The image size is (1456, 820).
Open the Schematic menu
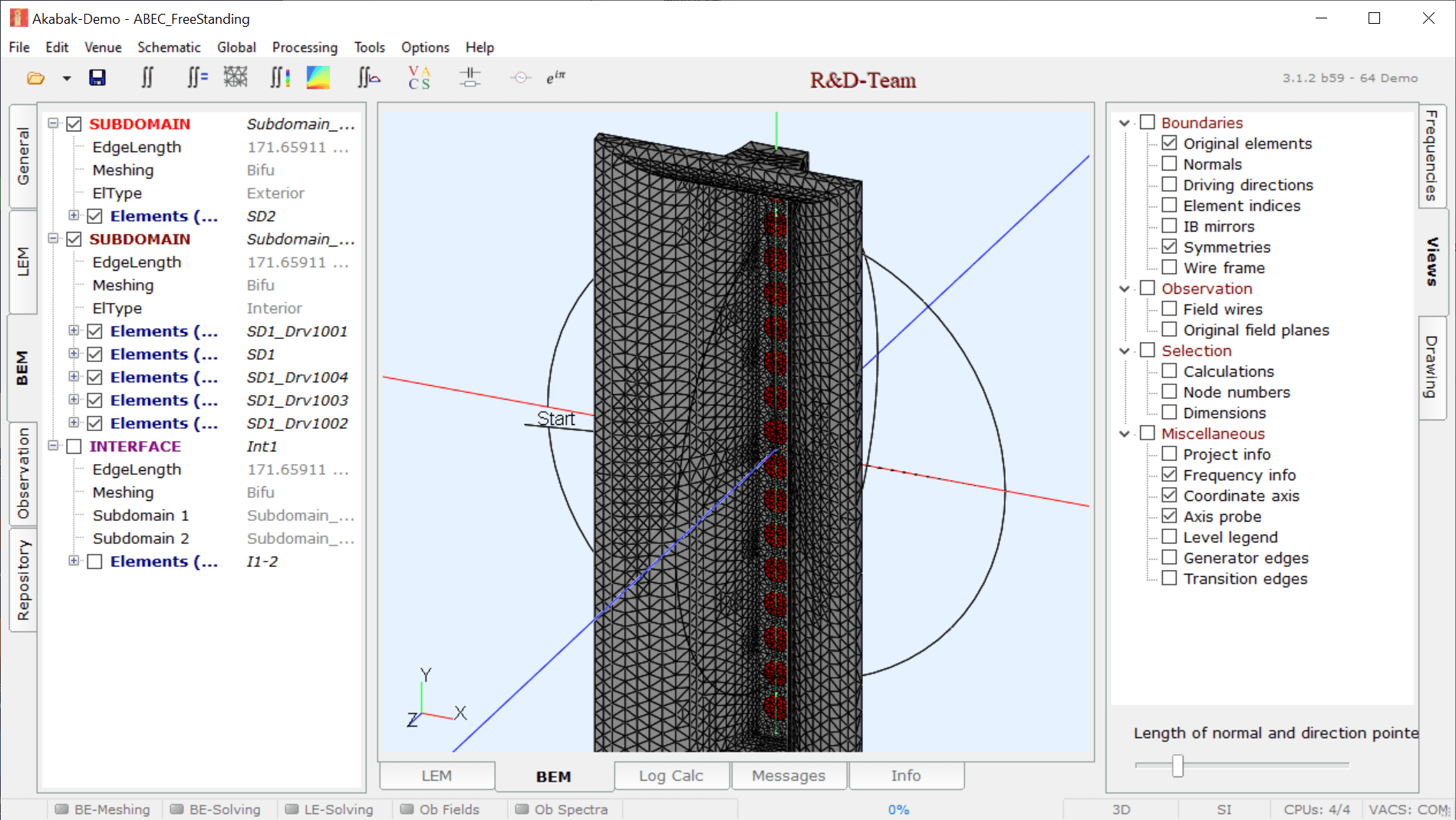(169, 48)
